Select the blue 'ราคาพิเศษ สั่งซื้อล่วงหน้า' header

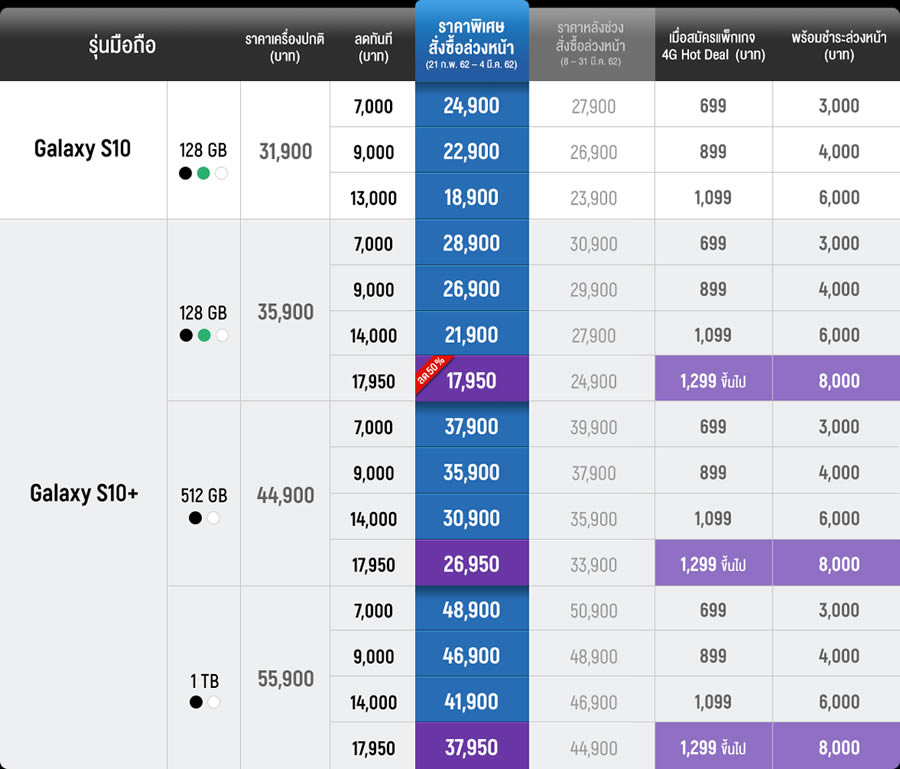[471, 45]
